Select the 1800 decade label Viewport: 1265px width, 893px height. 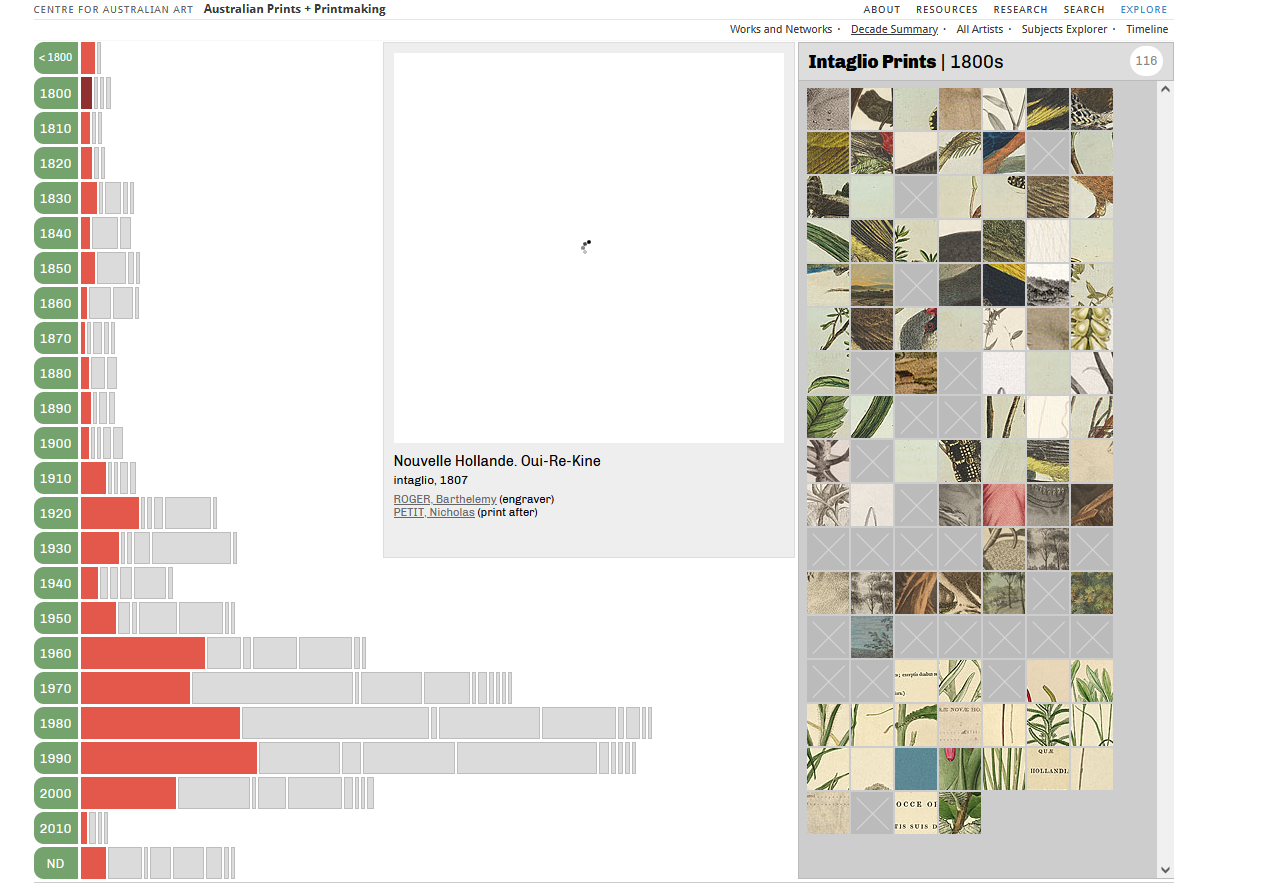tap(56, 93)
